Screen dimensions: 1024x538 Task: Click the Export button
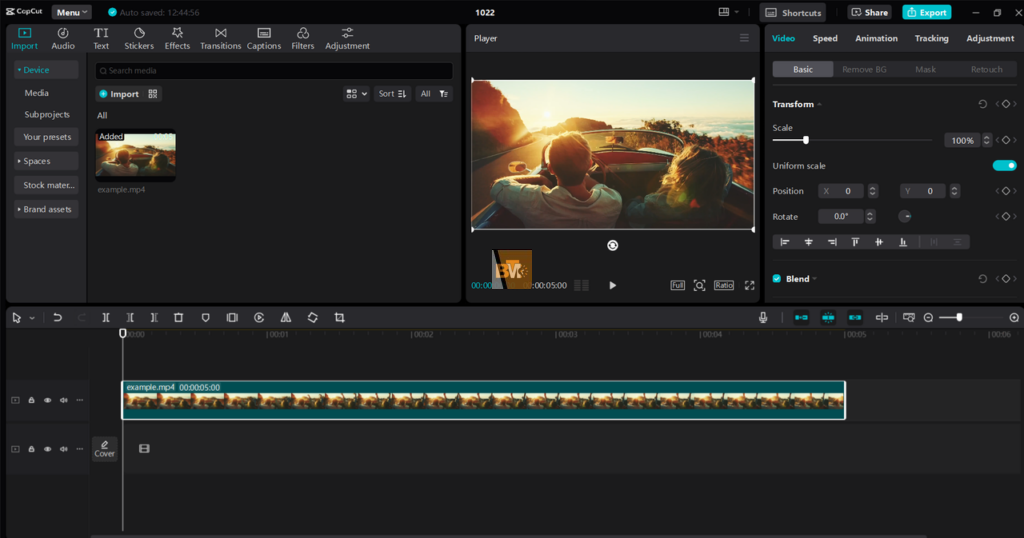pyautogui.click(x=926, y=12)
